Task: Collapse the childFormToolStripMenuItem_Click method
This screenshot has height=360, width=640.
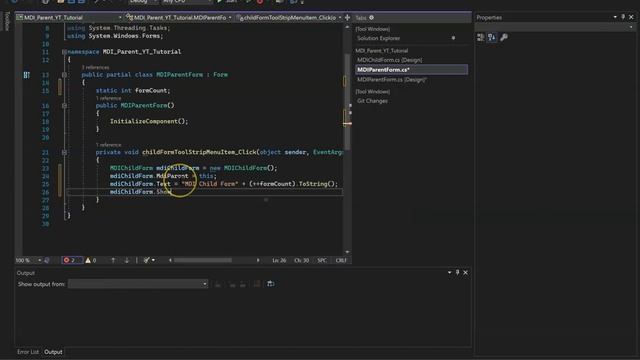Action: [64, 152]
